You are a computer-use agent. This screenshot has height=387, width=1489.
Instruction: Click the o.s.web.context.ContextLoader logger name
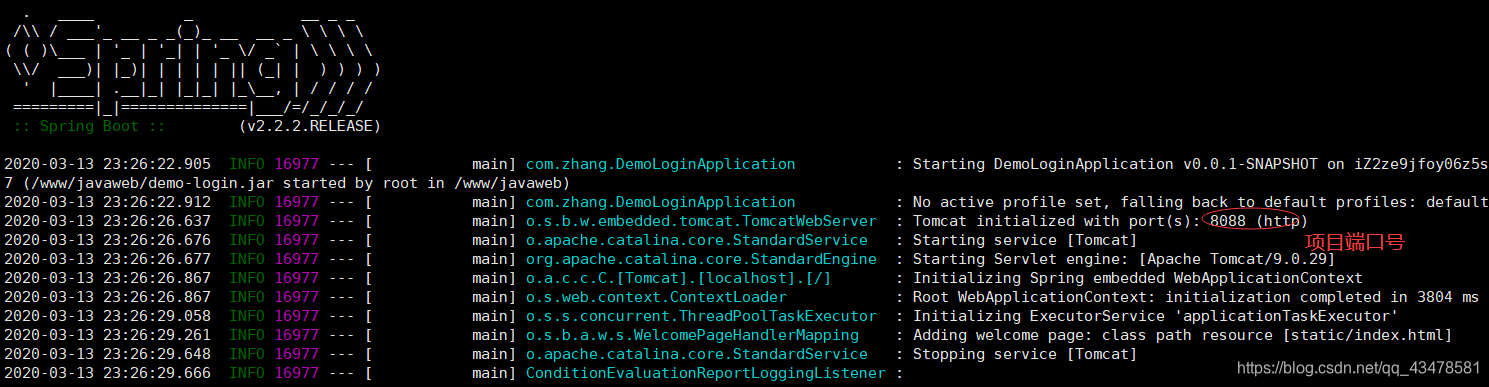click(x=656, y=297)
